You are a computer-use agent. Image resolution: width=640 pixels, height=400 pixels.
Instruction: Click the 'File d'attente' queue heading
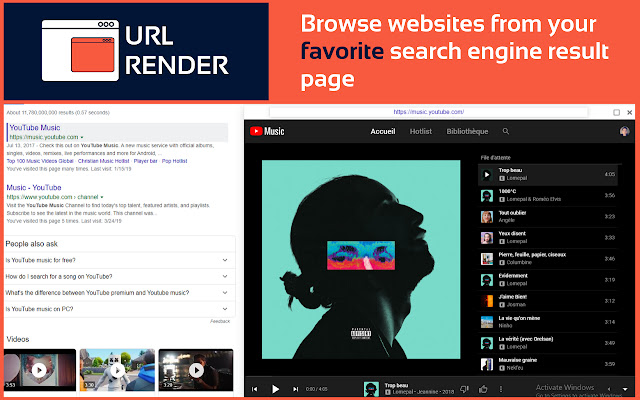(x=496, y=158)
